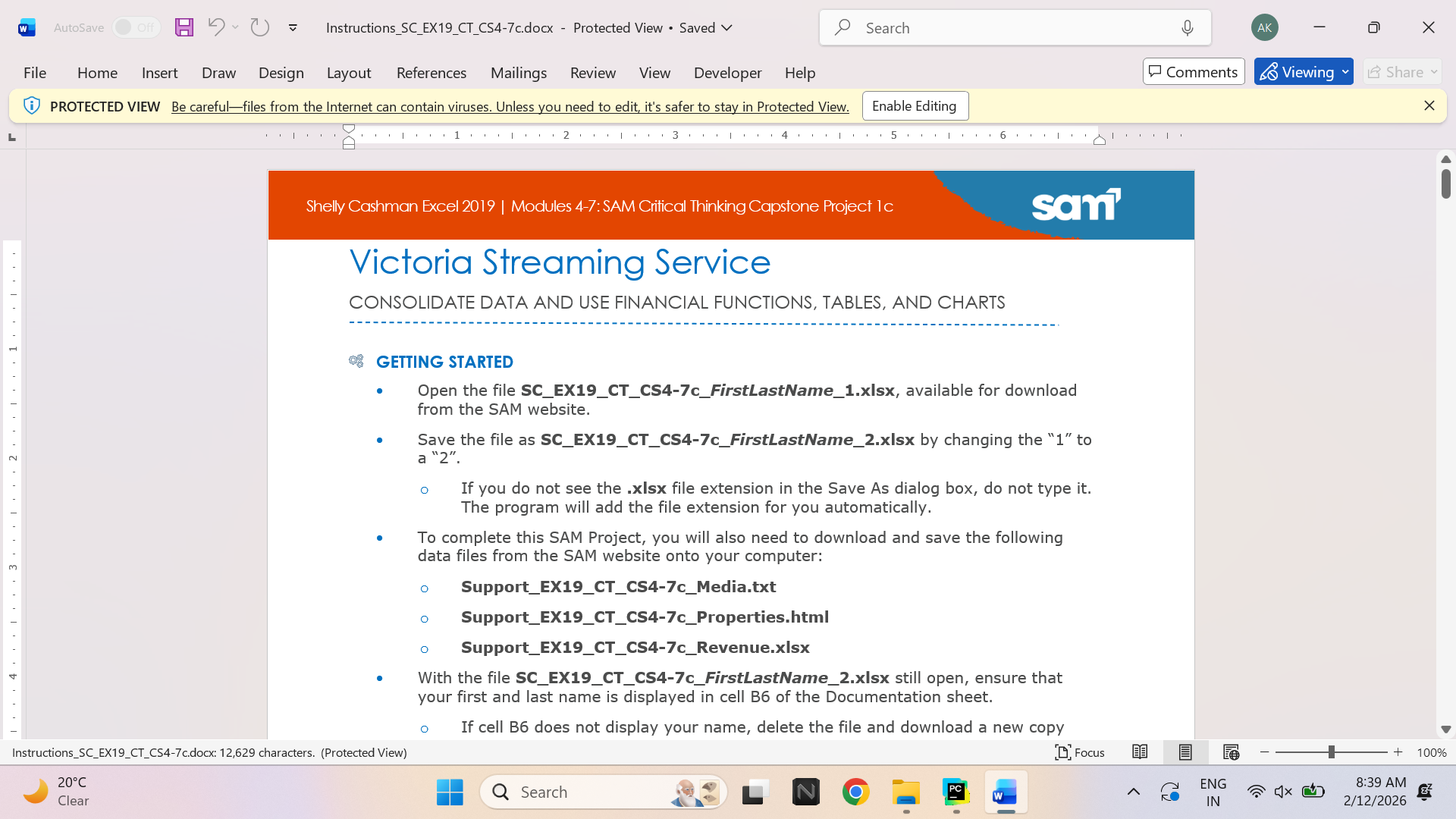Image resolution: width=1456 pixels, height=819 pixels.
Task: Click the 100% zoom level button
Action: click(x=1431, y=752)
